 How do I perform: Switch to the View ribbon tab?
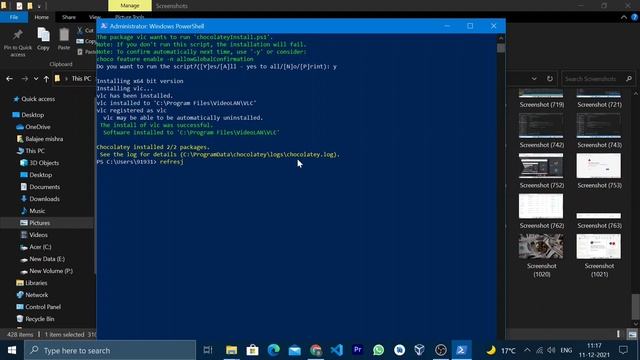point(94,17)
